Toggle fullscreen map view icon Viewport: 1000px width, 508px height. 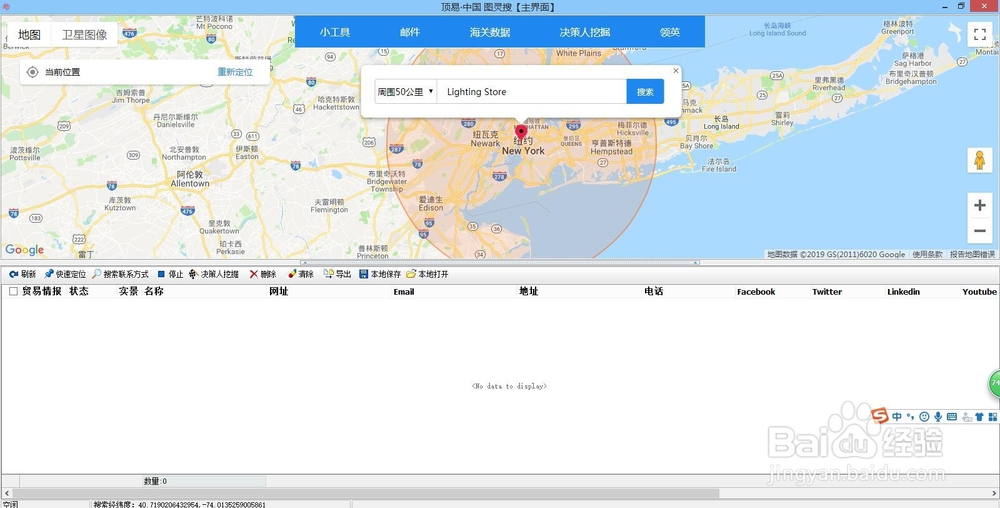[x=980, y=34]
